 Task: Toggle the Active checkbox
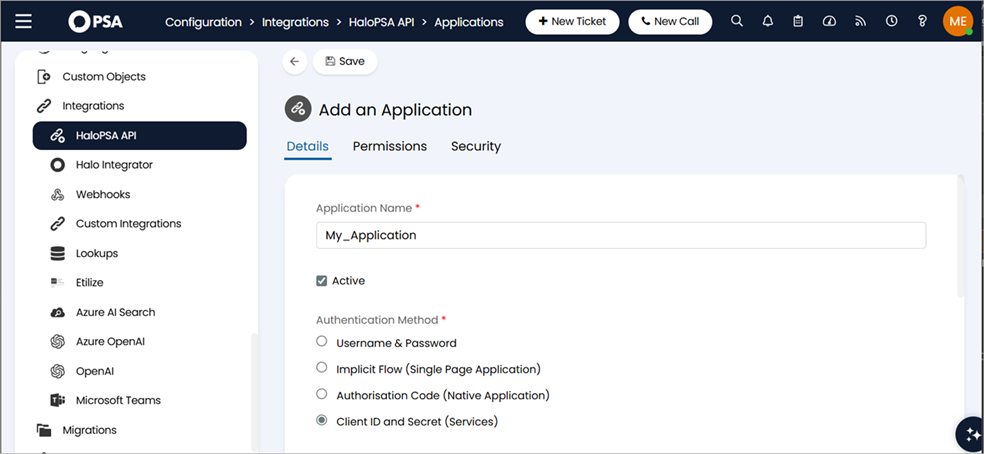321,281
